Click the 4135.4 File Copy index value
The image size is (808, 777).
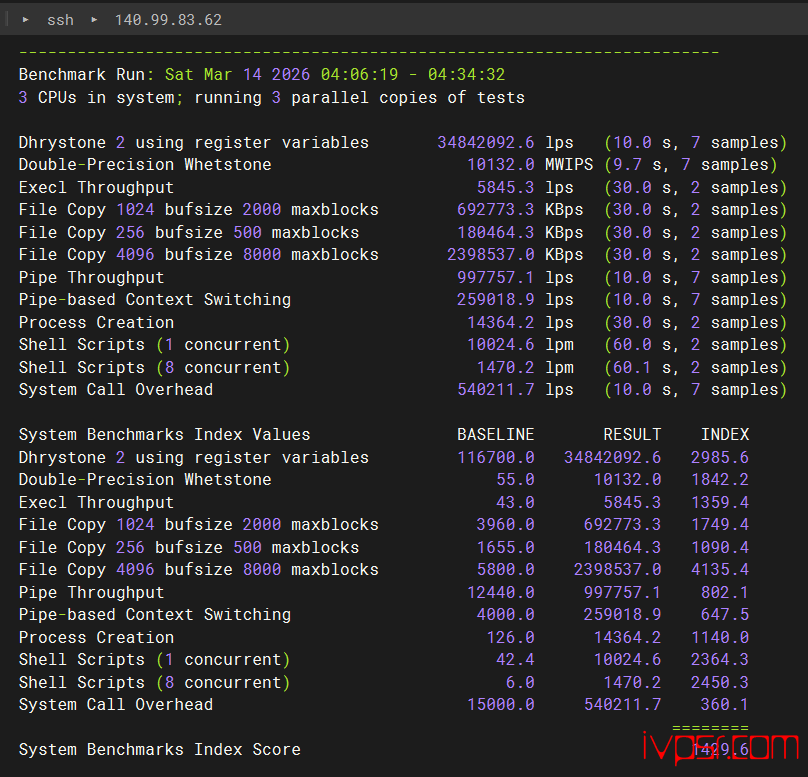[x=719, y=570]
